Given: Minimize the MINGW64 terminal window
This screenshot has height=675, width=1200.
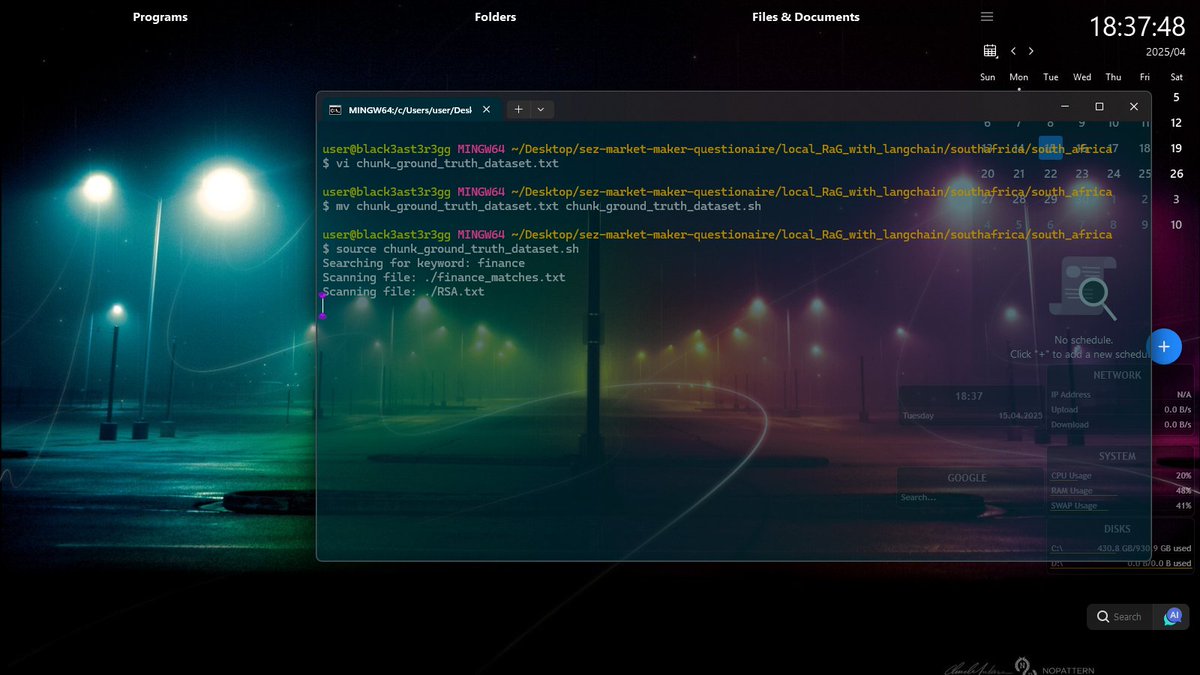Looking at the screenshot, I should pyautogui.click(x=1065, y=106).
